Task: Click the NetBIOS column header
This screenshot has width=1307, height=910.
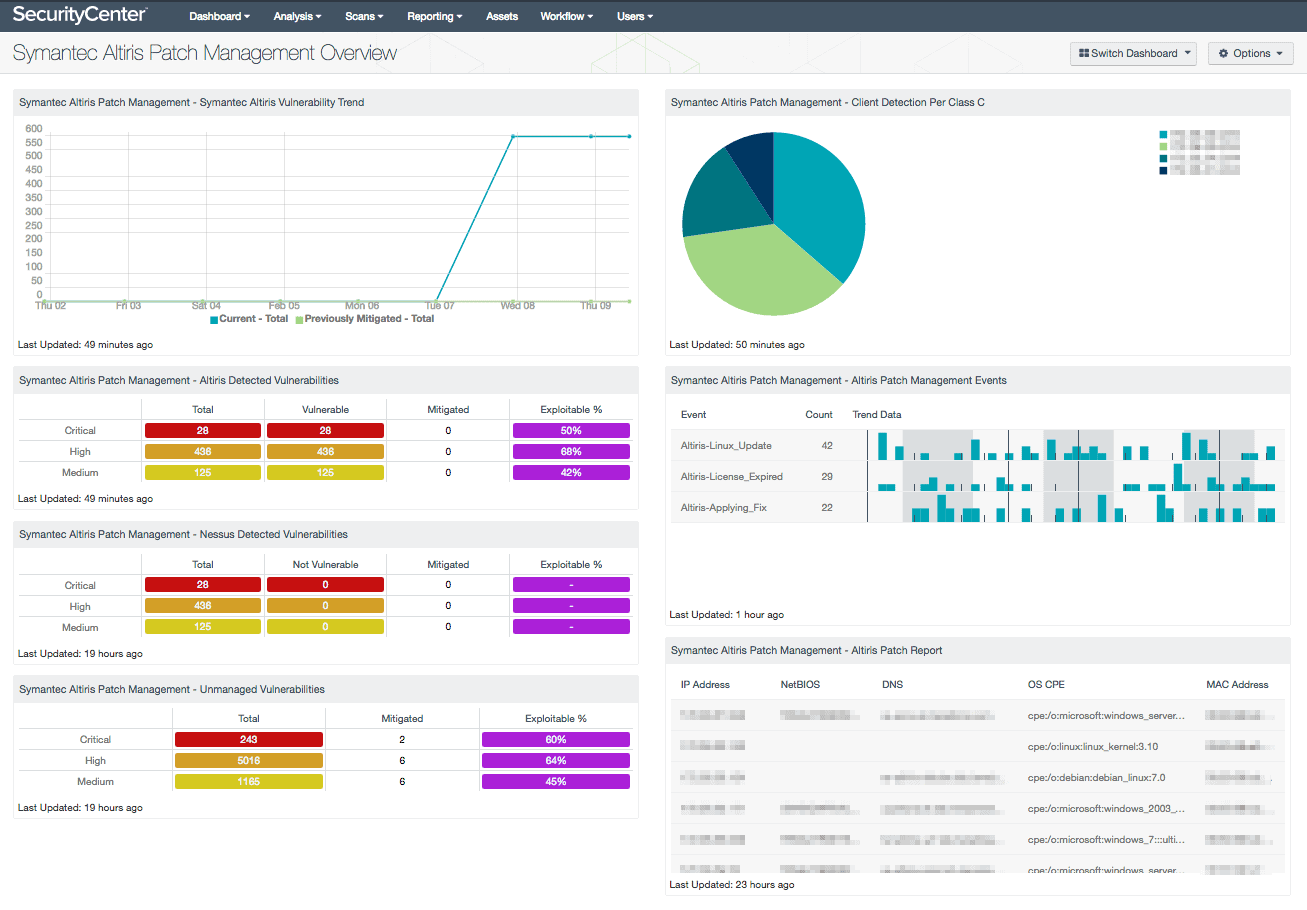Action: coord(799,685)
